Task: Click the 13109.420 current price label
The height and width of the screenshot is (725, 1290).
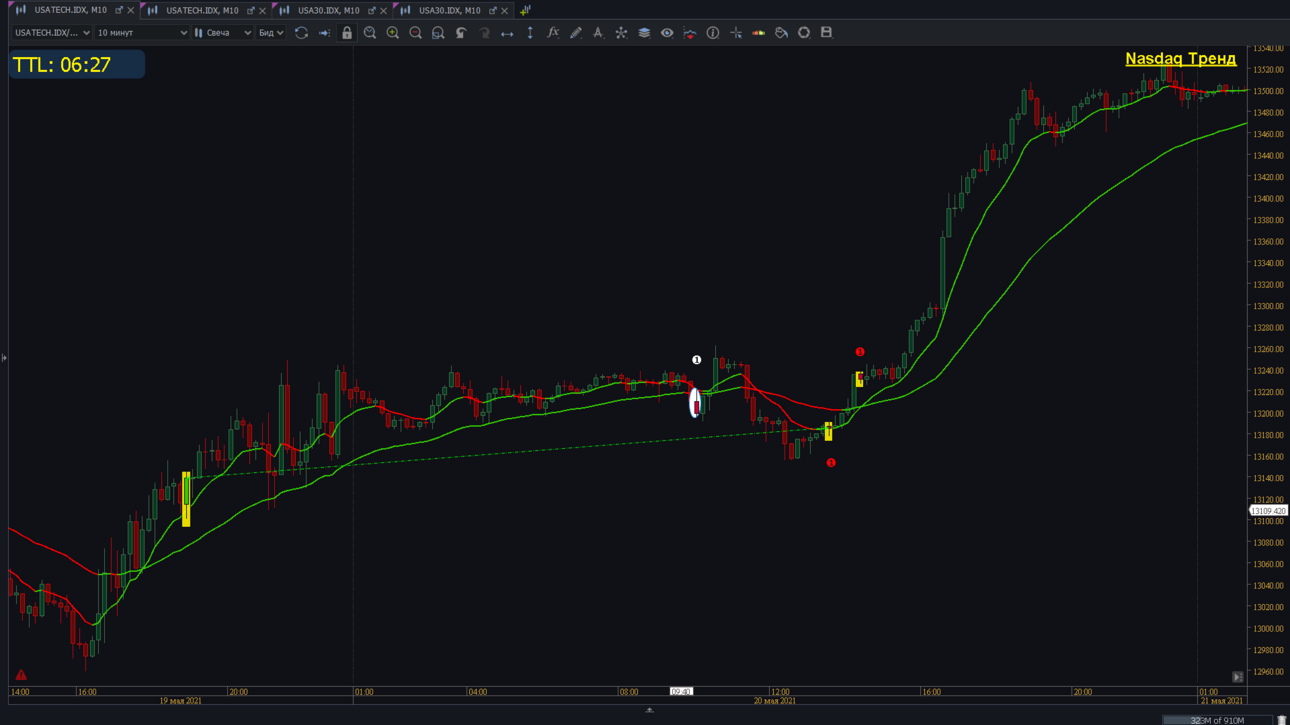Action: pos(1268,511)
